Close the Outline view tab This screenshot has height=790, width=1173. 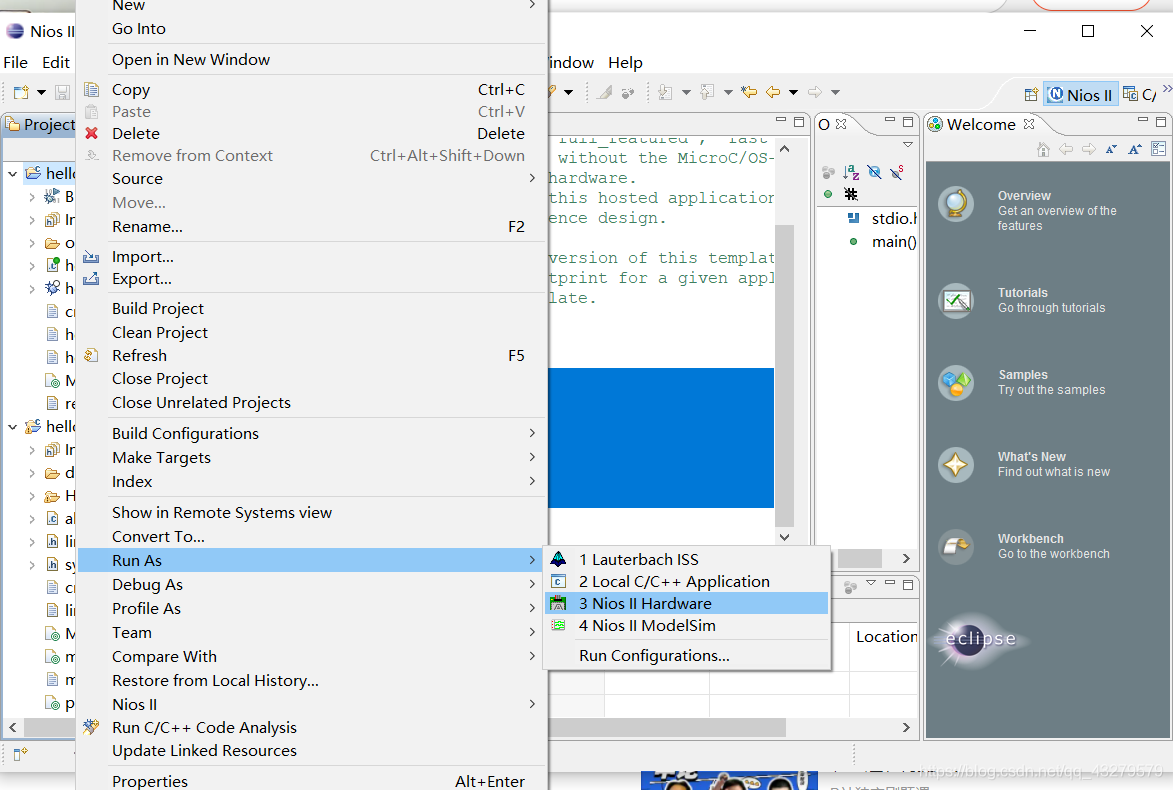841,124
